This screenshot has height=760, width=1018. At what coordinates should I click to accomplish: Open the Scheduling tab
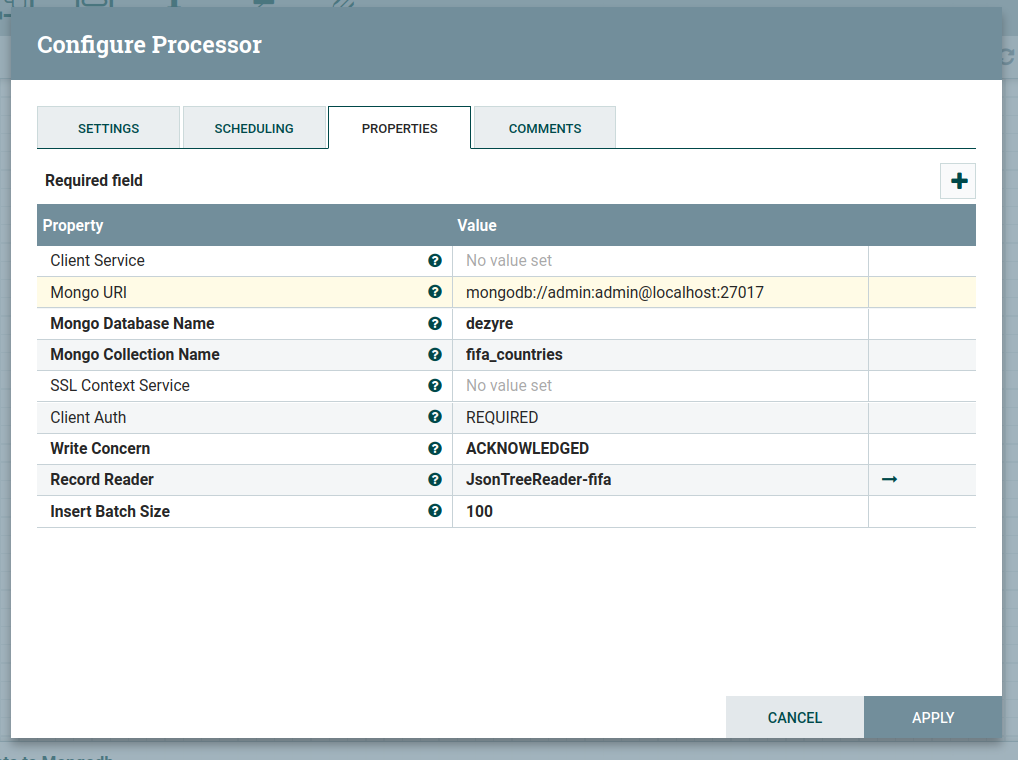click(254, 128)
